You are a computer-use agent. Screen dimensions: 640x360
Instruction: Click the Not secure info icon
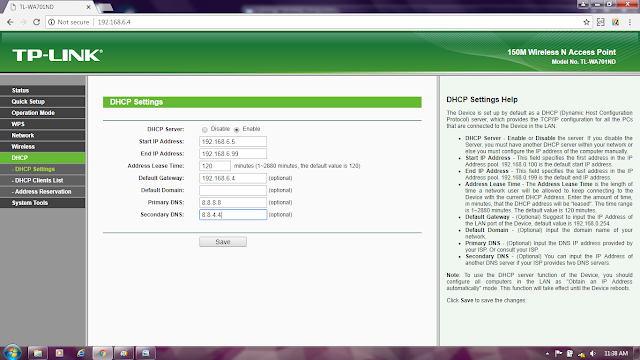click(51, 22)
